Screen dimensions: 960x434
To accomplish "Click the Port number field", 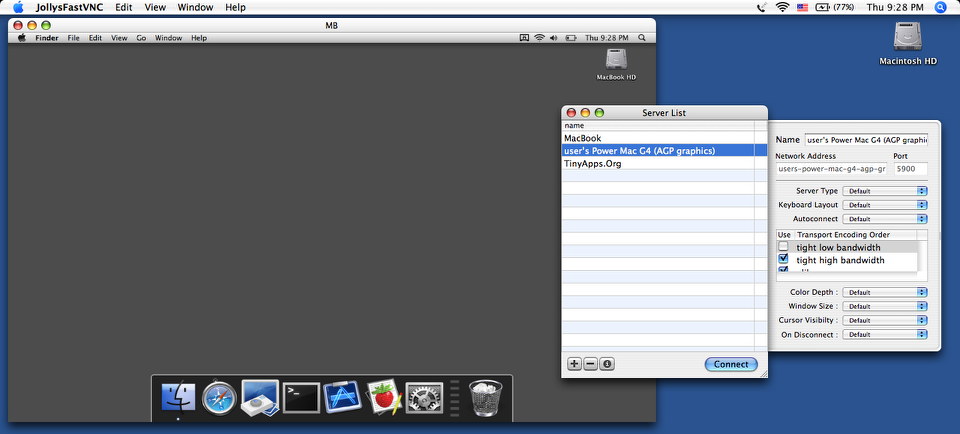I will coord(909,169).
